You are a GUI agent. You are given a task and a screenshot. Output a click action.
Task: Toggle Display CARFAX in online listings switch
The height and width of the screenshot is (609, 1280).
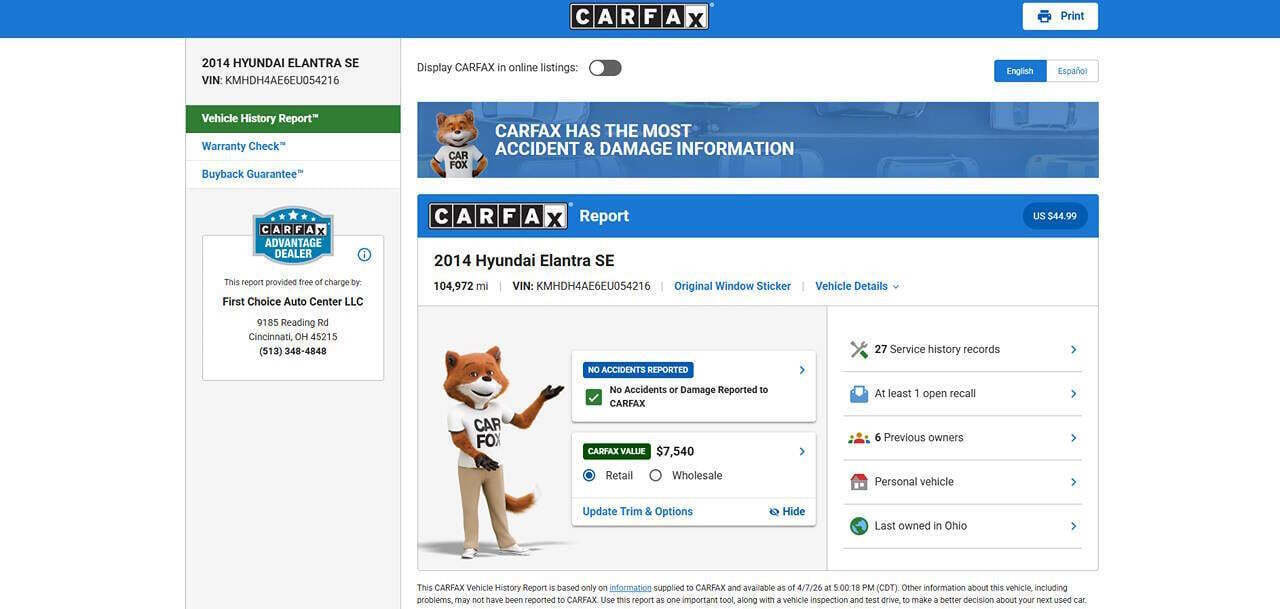[605, 68]
